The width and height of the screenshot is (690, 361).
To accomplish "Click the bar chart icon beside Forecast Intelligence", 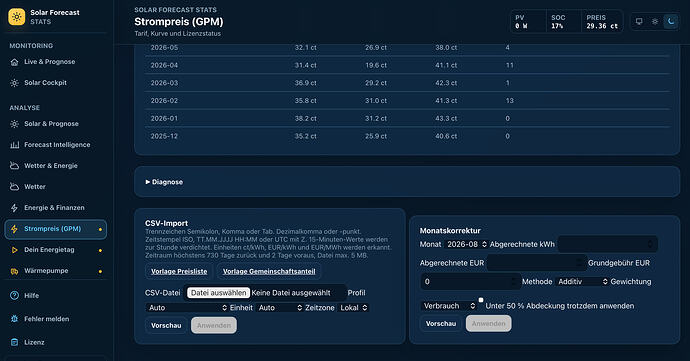I will pos(15,145).
